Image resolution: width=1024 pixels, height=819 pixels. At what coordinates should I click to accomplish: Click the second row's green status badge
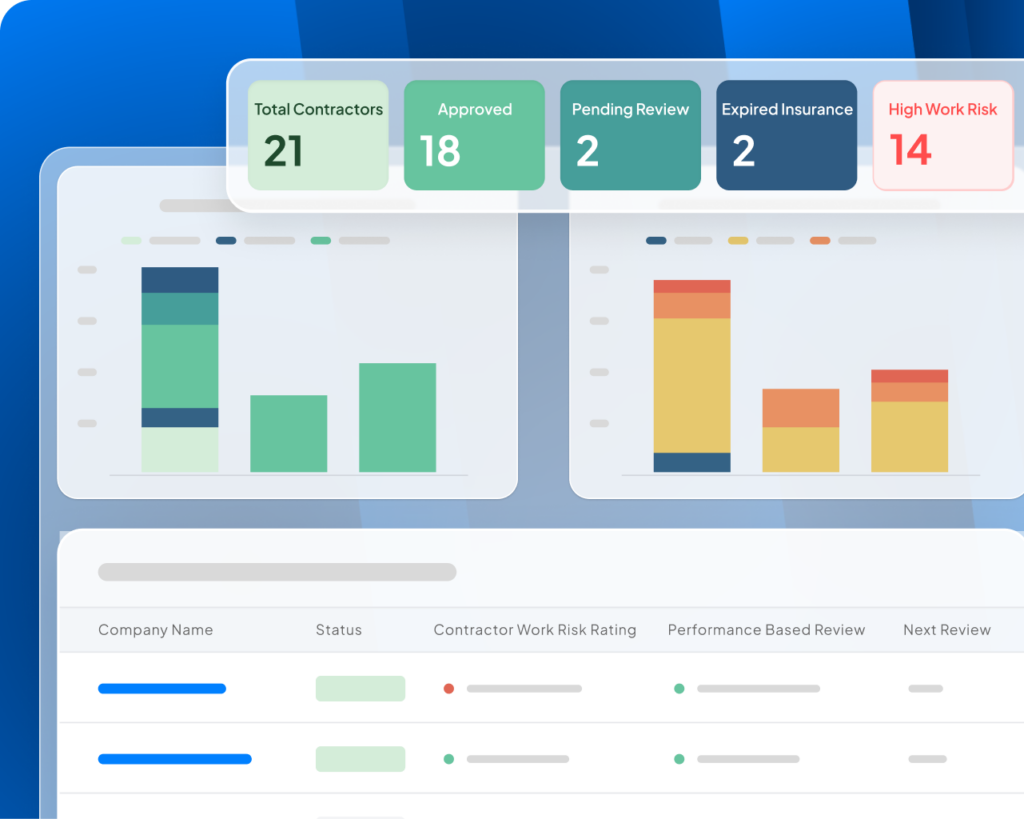click(360, 759)
